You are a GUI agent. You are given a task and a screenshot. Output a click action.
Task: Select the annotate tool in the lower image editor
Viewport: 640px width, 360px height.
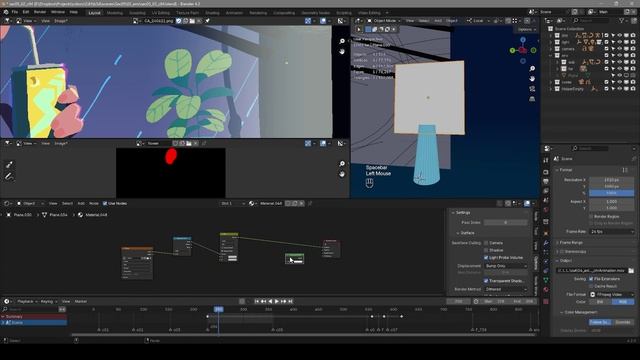[9, 176]
